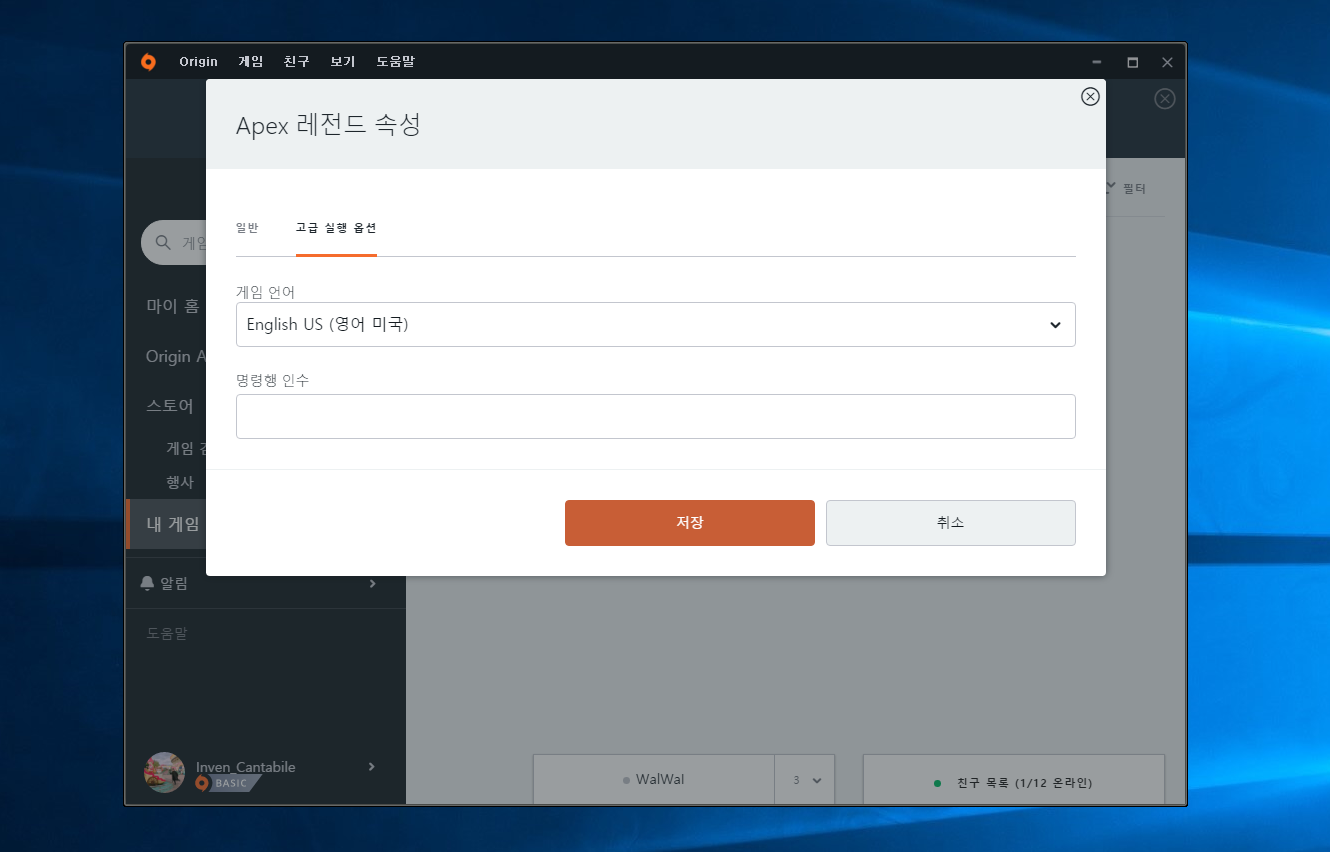
Task: Click the circled X icon behind the dialog
Action: (x=1164, y=99)
